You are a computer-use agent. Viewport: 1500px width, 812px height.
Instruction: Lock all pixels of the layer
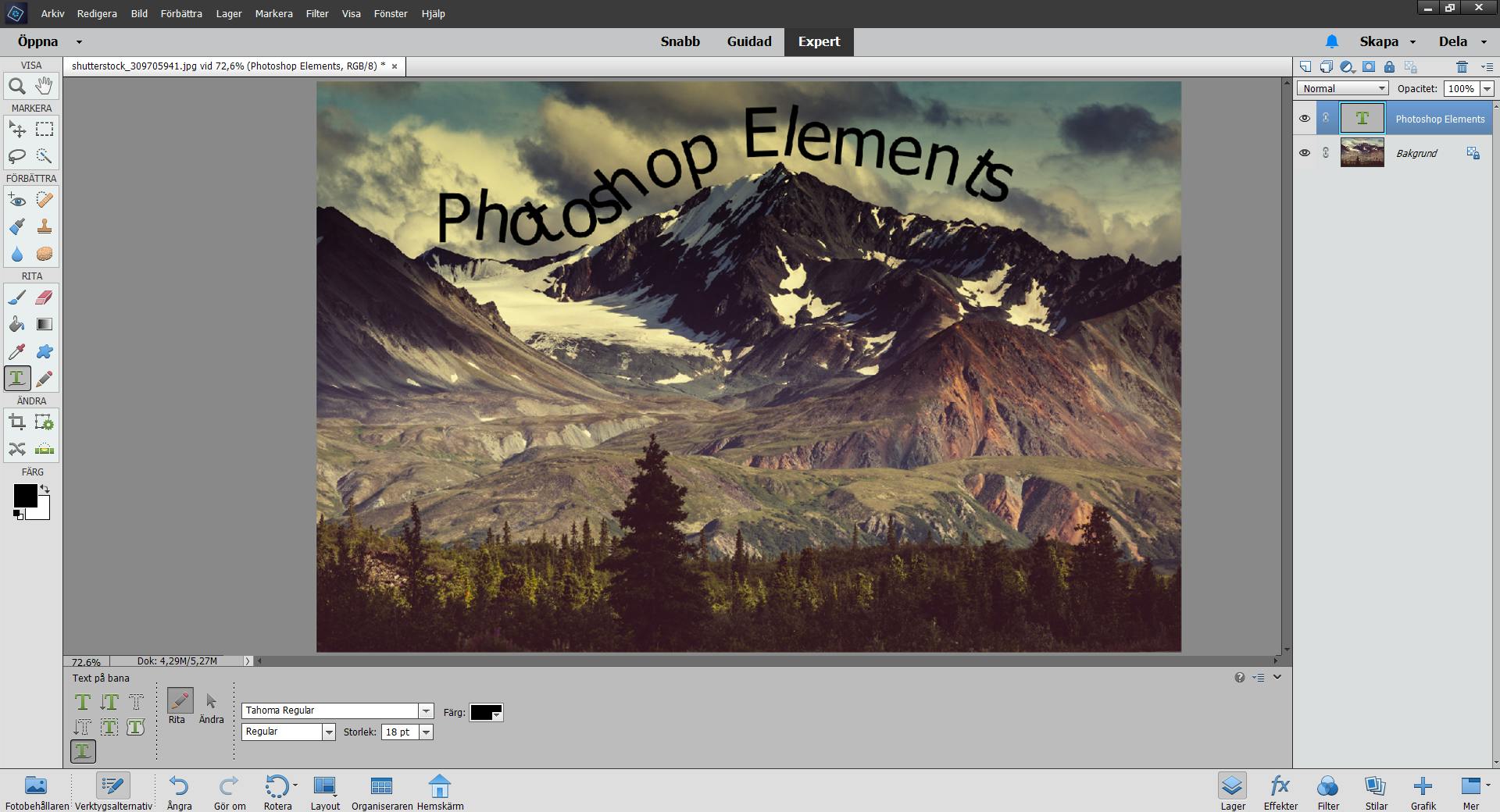pyautogui.click(x=1390, y=66)
